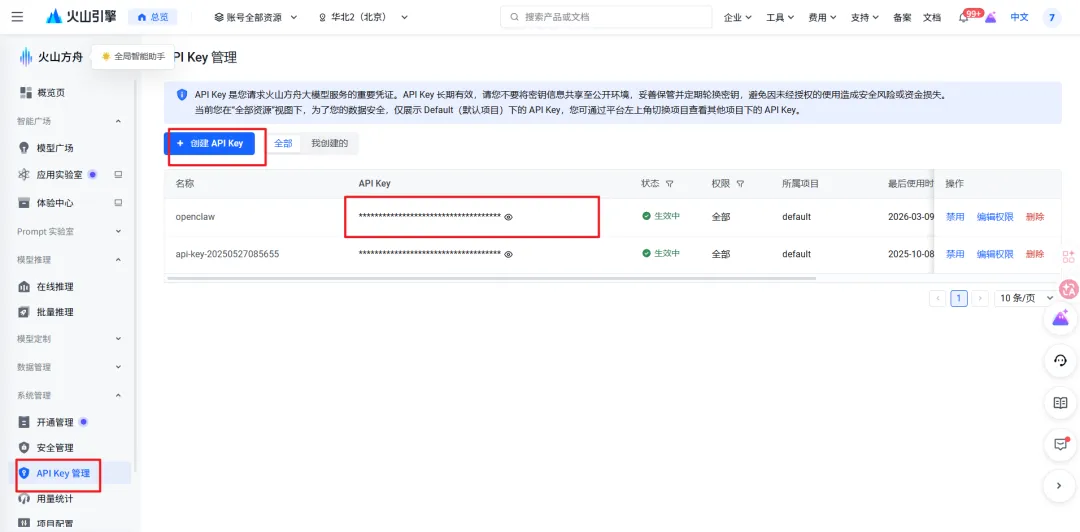Go to previous page arrow in pagination
The image size is (1080, 532).
937,298
